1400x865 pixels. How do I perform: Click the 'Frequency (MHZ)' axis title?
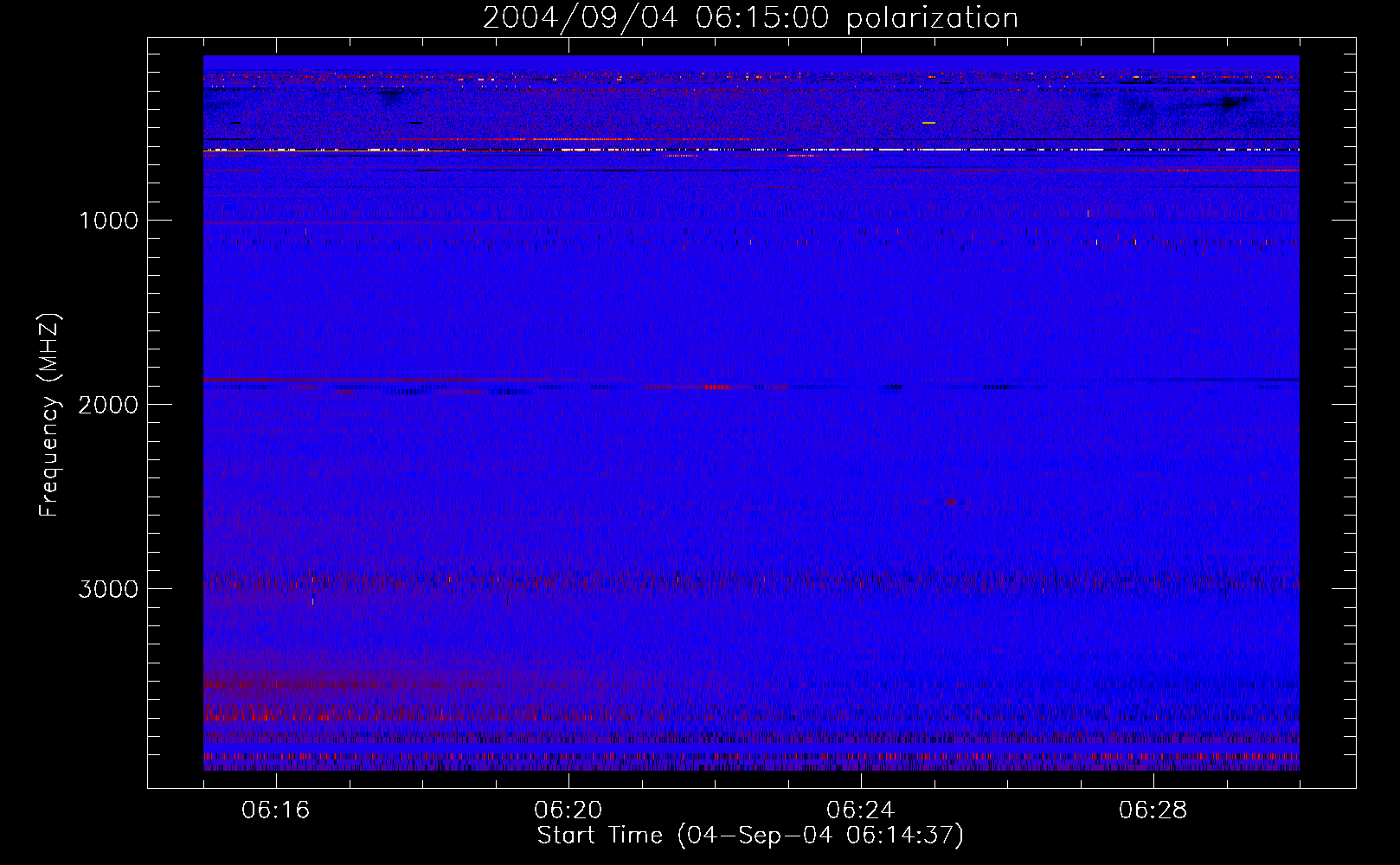[49, 415]
